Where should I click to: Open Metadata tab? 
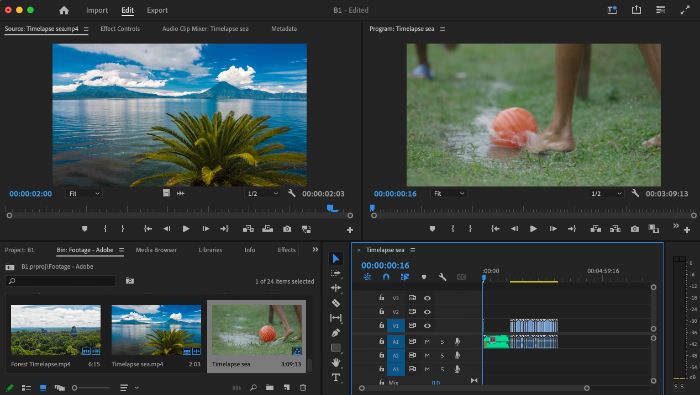coord(284,29)
